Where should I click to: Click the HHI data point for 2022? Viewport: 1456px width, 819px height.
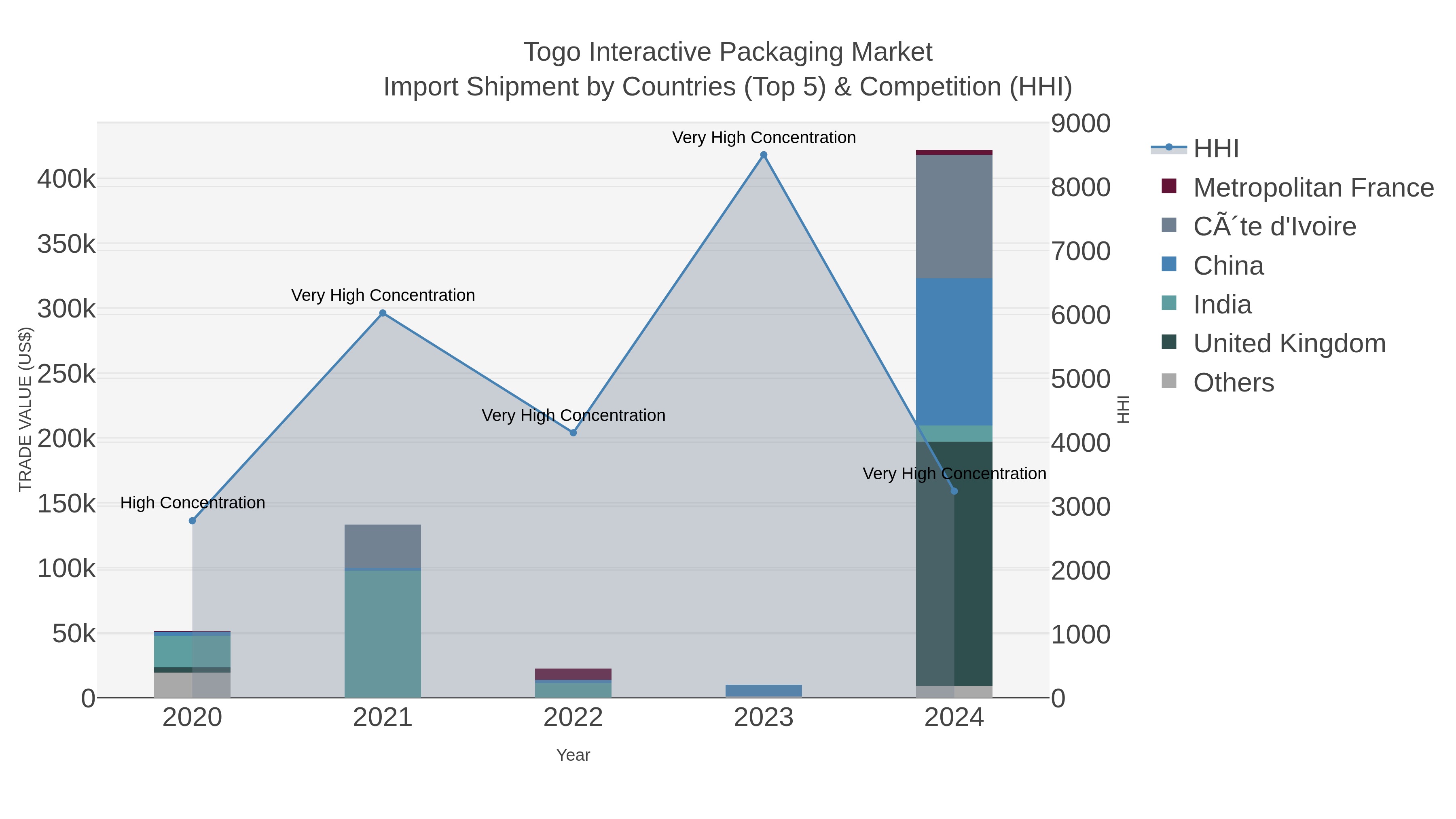[x=573, y=433]
